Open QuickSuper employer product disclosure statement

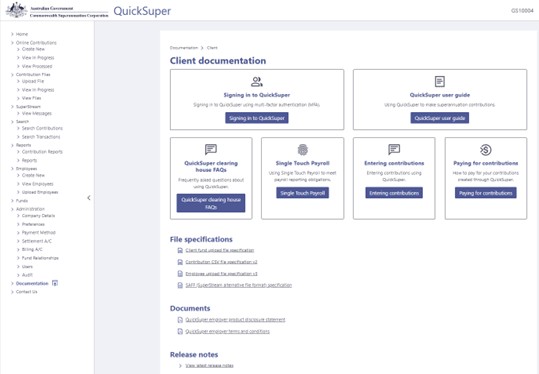tap(235, 320)
